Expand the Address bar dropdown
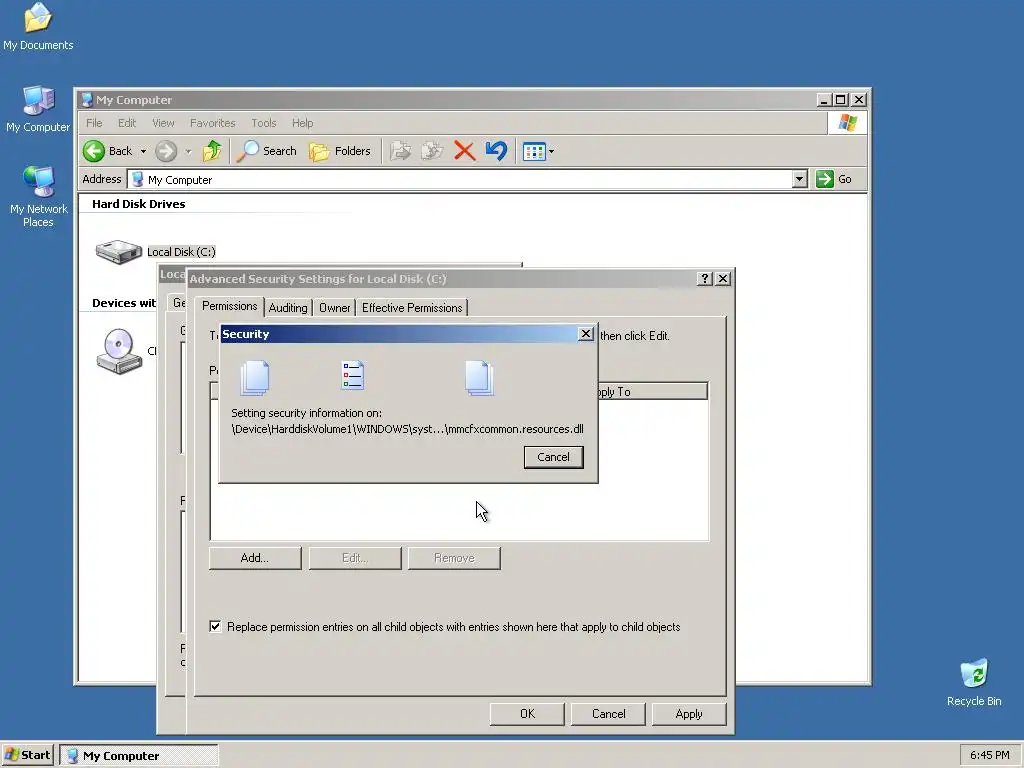The image size is (1024, 768). click(x=799, y=179)
